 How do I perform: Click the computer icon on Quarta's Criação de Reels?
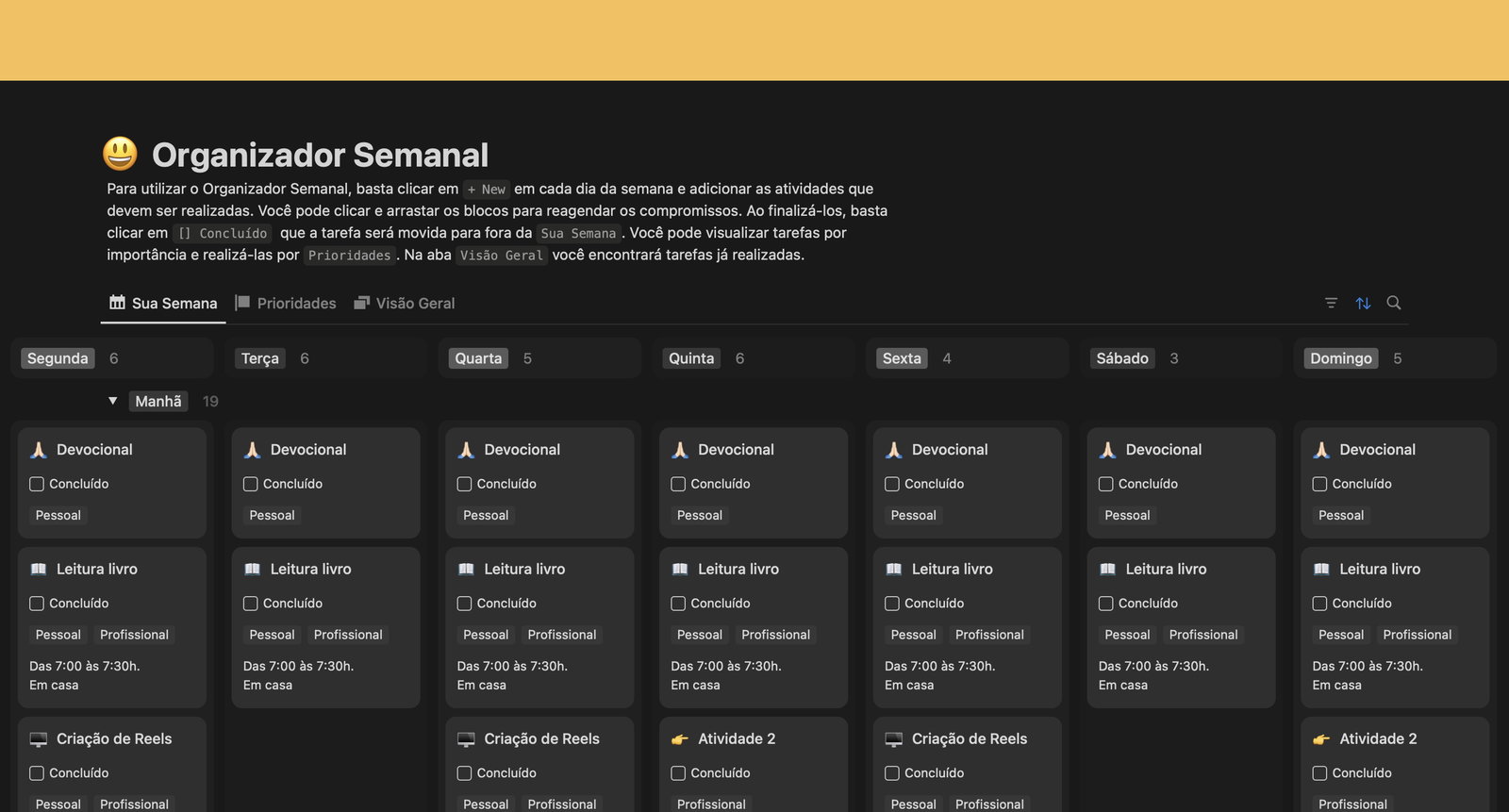point(466,739)
